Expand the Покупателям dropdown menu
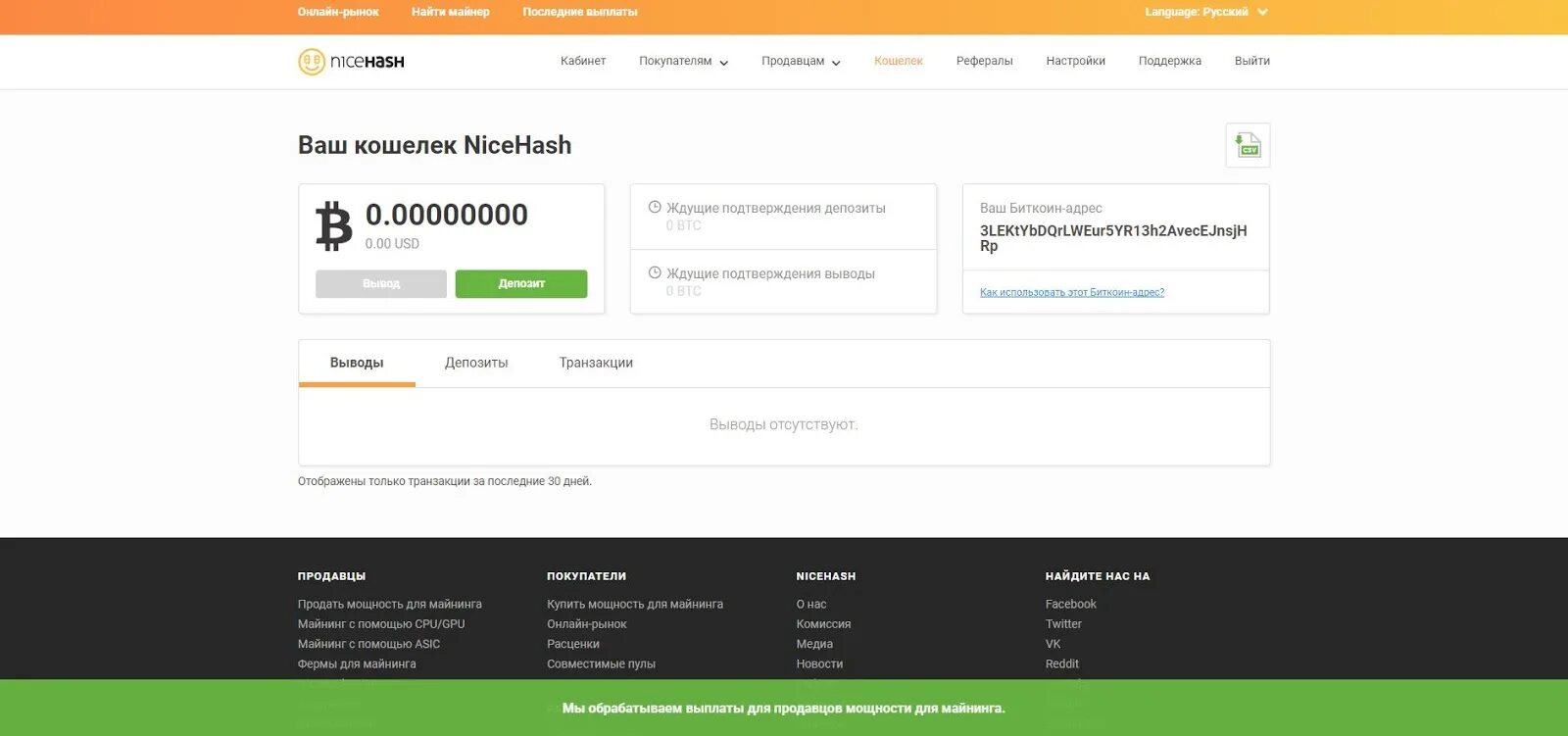 point(683,61)
